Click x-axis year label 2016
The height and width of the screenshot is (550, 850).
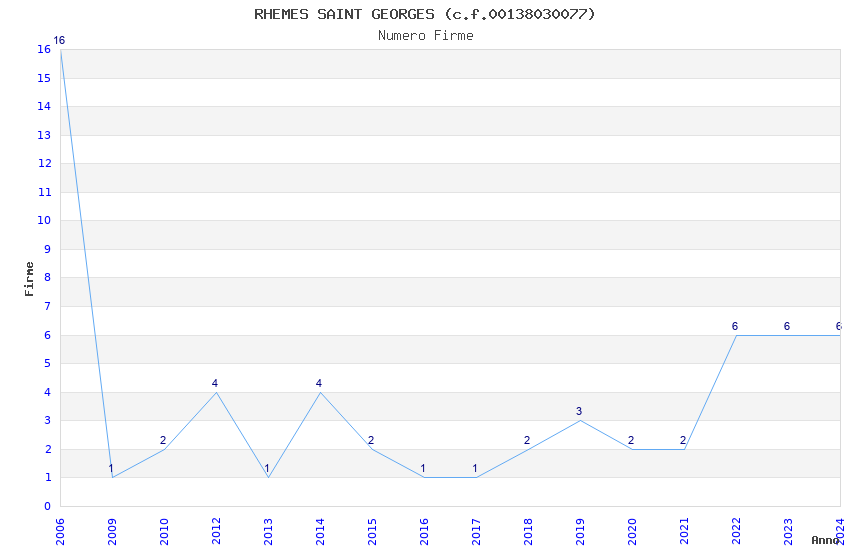click(424, 532)
